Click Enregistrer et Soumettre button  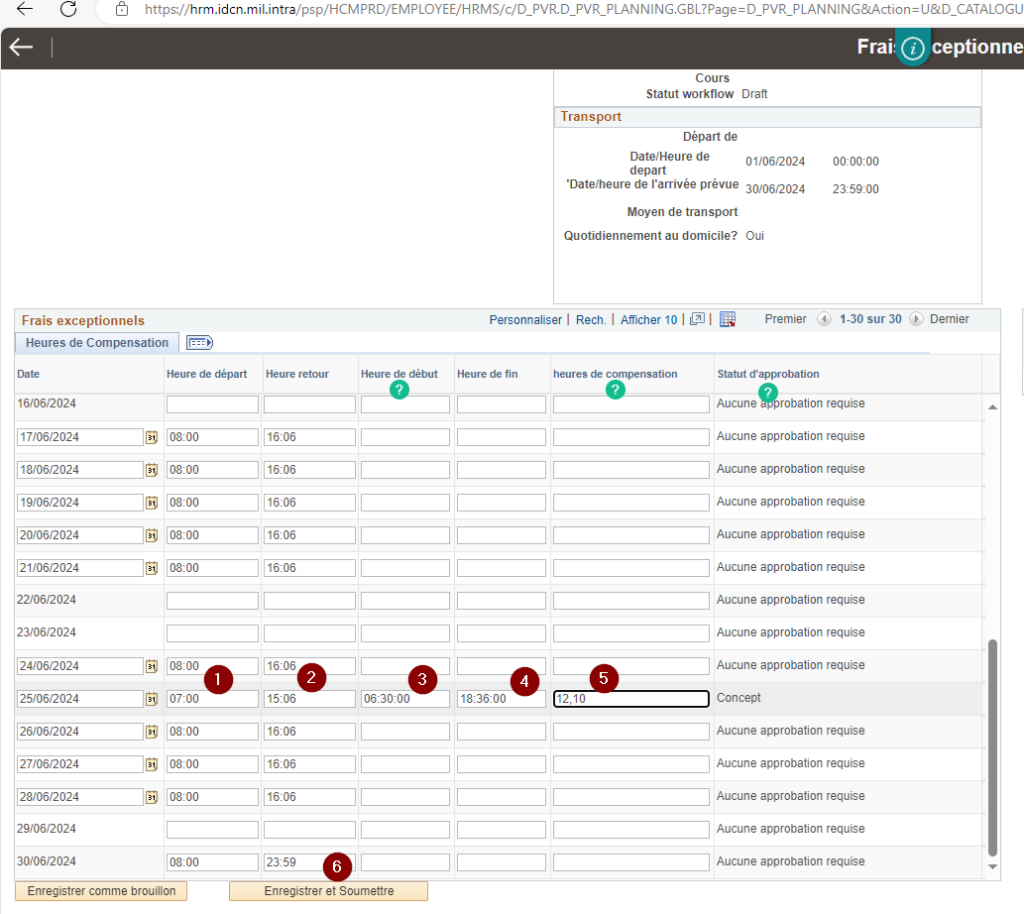[328, 891]
